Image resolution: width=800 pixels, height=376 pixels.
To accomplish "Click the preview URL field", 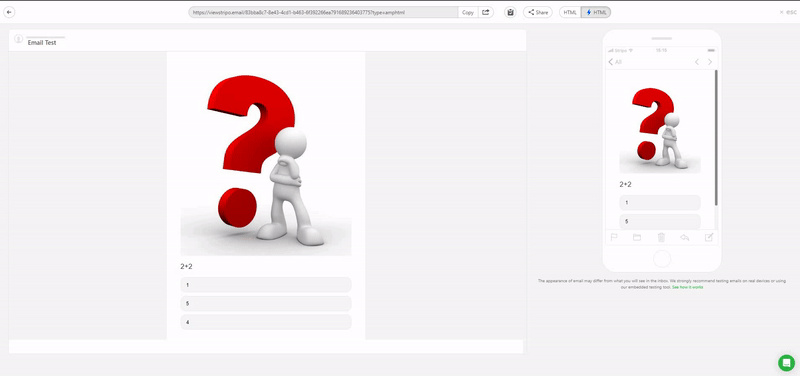I will [323, 12].
